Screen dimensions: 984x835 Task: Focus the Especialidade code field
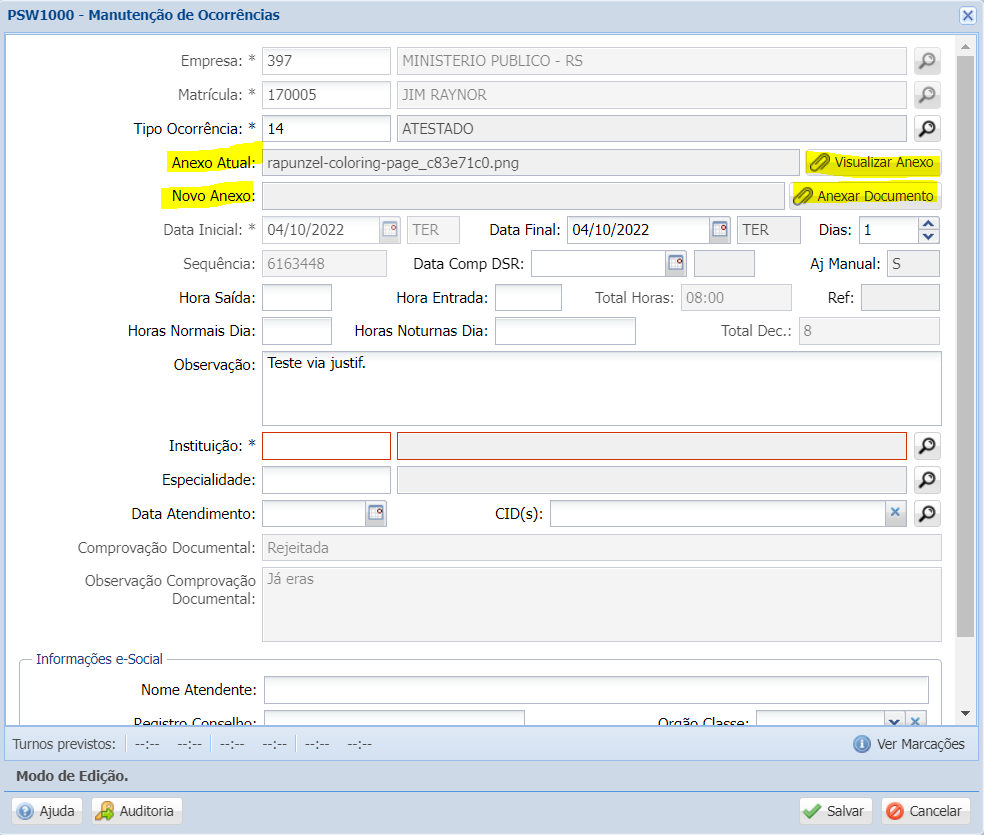point(326,480)
